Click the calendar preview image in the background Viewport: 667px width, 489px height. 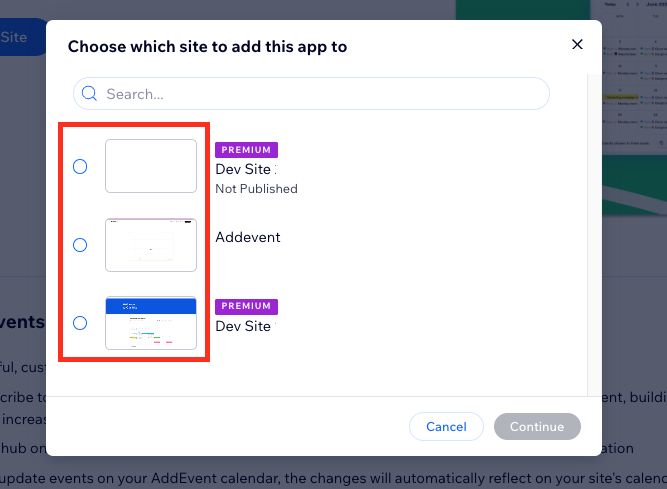pyautogui.click(x=634, y=106)
